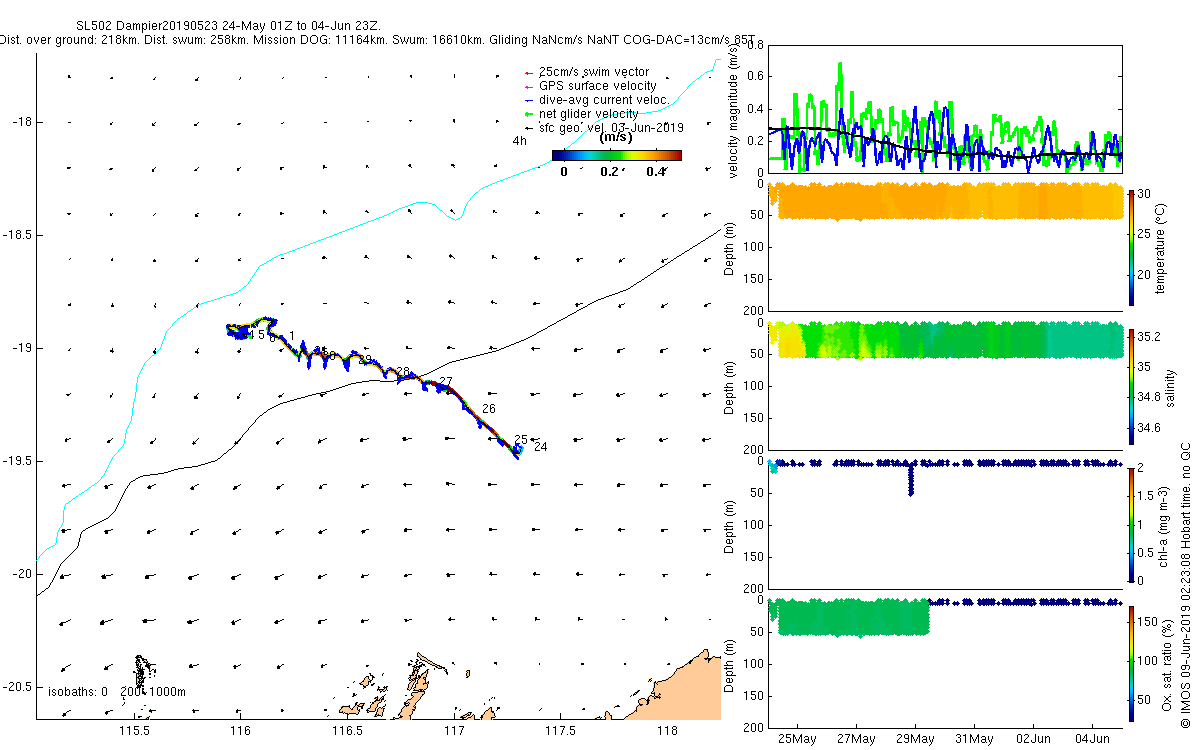The width and height of the screenshot is (1200, 750).
Task: Select the 'sfc geo. vel. 03-Jun-2019' legend entry
Action: click(604, 128)
